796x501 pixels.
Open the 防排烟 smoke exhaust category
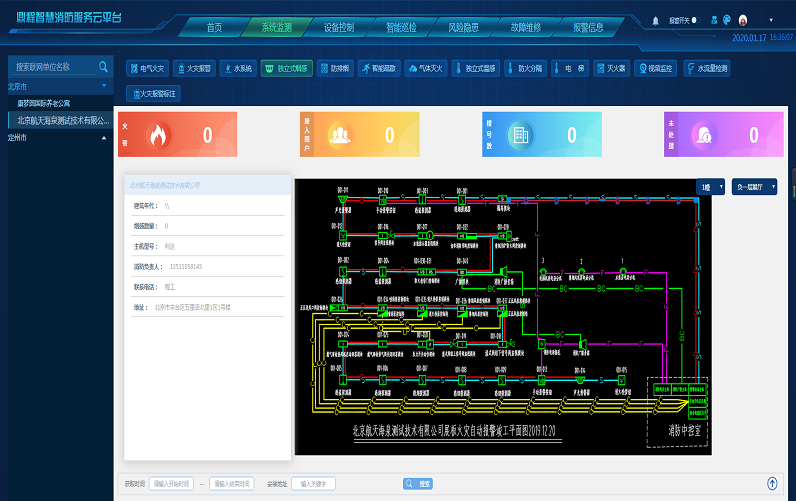pos(335,68)
